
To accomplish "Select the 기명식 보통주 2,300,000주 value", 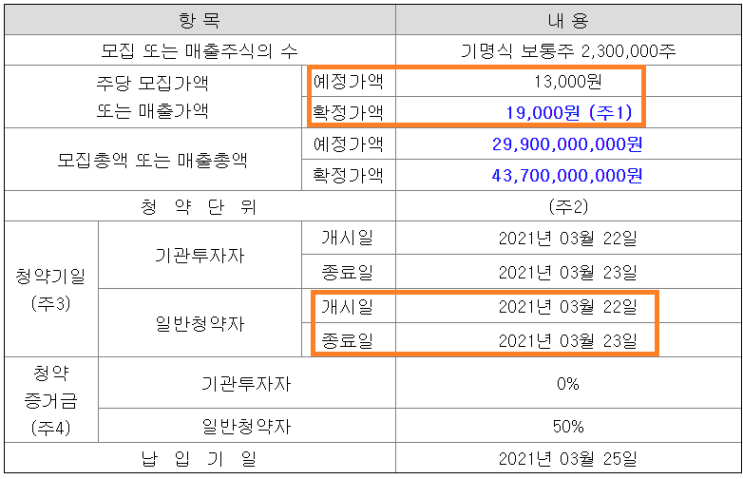I will pyautogui.click(x=568, y=50).
